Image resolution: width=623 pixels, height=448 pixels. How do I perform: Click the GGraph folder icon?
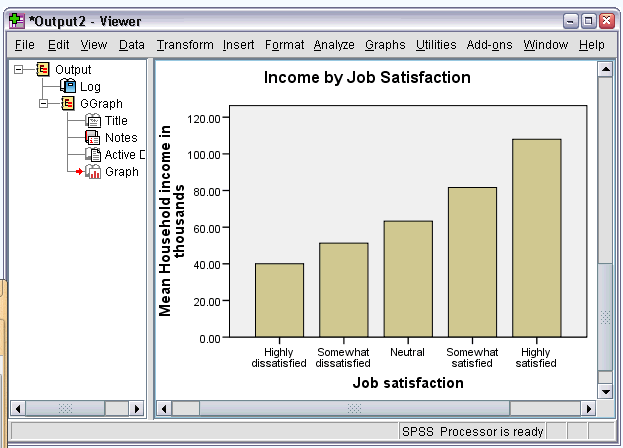click(68, 103)
